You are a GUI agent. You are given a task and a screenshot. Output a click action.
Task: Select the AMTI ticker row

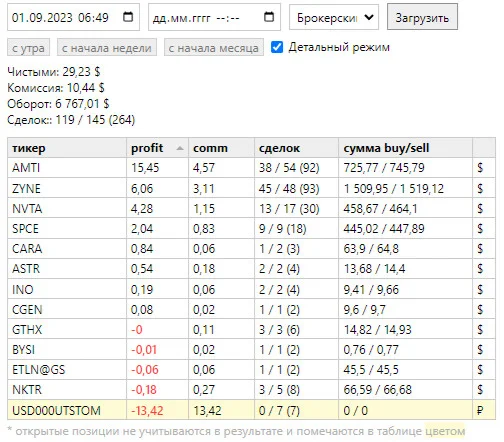click(x=251, y=168)
